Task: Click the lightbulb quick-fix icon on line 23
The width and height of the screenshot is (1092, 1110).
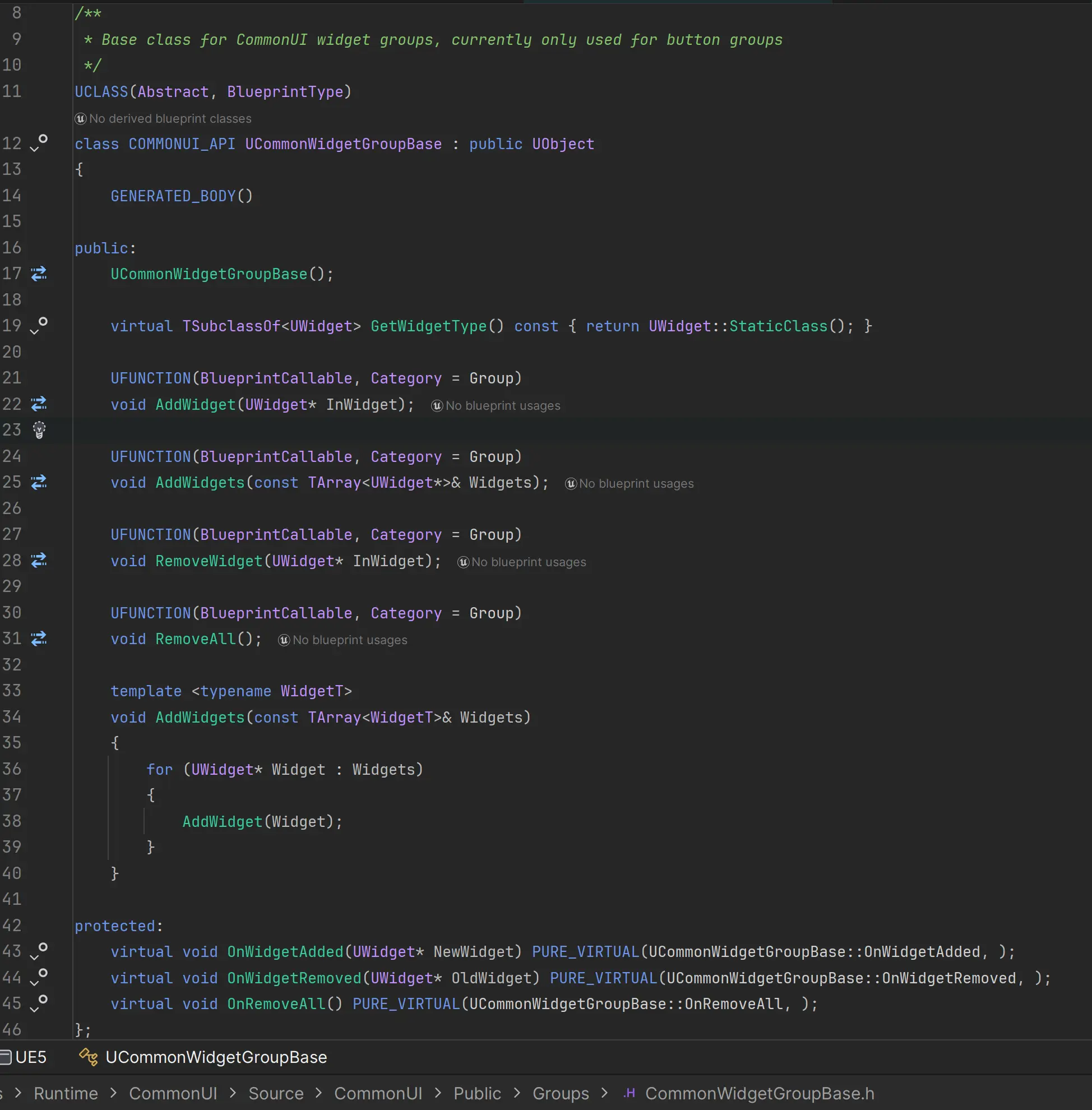Action: (x=39, y=429)
